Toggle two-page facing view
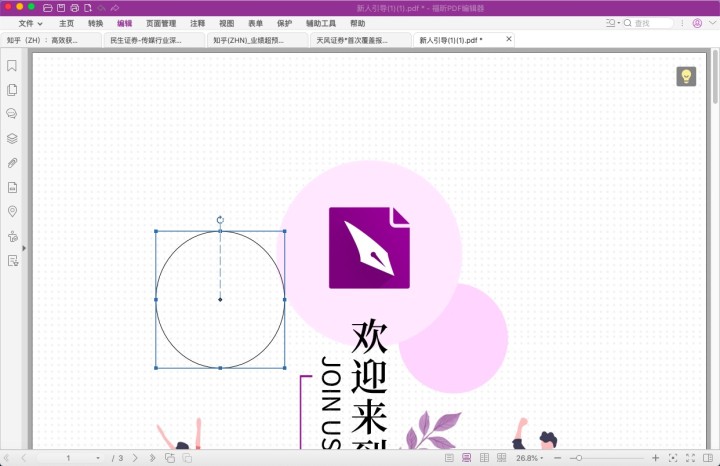Viewport: 720px width, 466px height. (485, 458)
